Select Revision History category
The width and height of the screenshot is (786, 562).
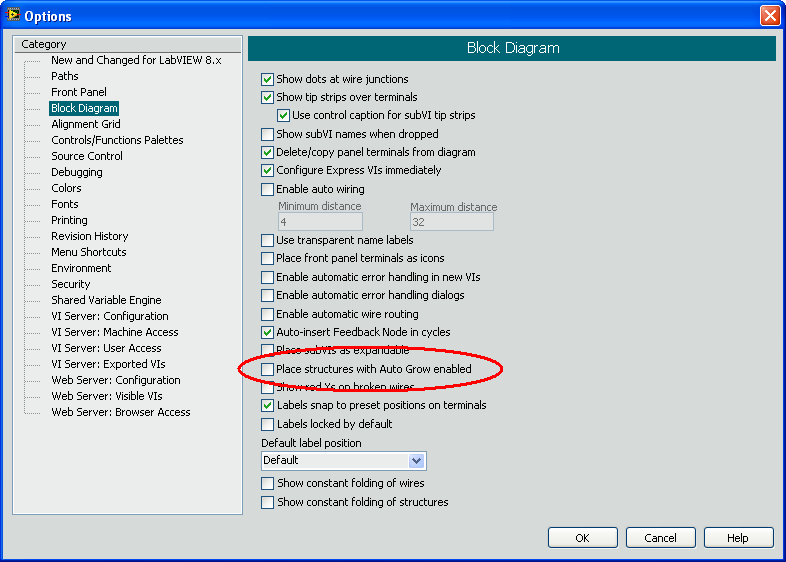(90, 236)
